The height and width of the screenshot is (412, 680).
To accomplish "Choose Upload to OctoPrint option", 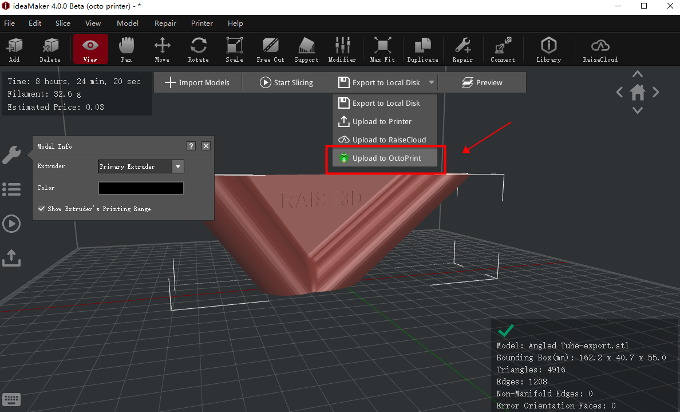I will pos(384,158).
